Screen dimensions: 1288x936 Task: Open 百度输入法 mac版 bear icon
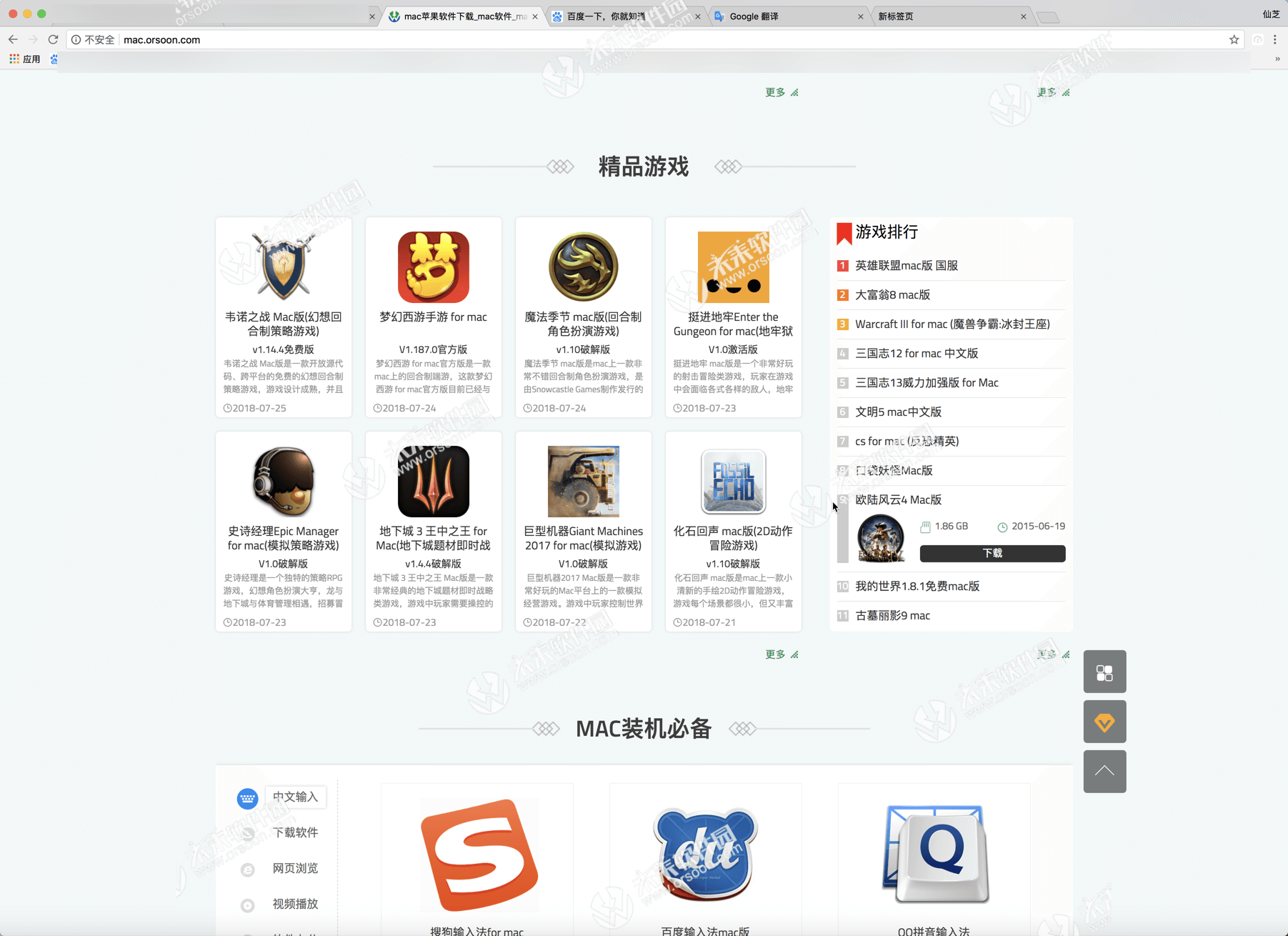(706, 855)
